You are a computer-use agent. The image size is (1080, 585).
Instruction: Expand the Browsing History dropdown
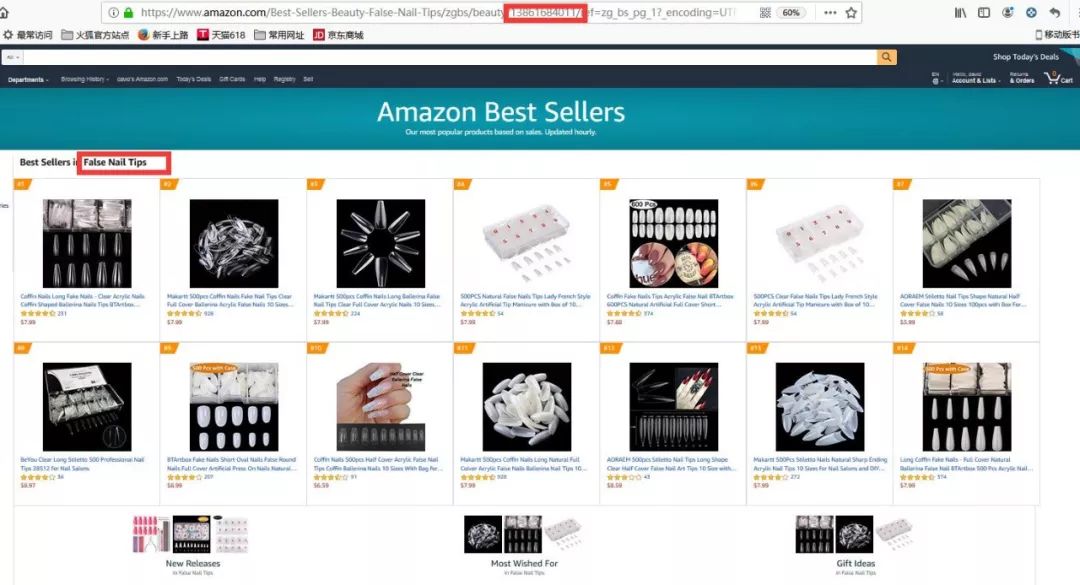click(85, 79)
